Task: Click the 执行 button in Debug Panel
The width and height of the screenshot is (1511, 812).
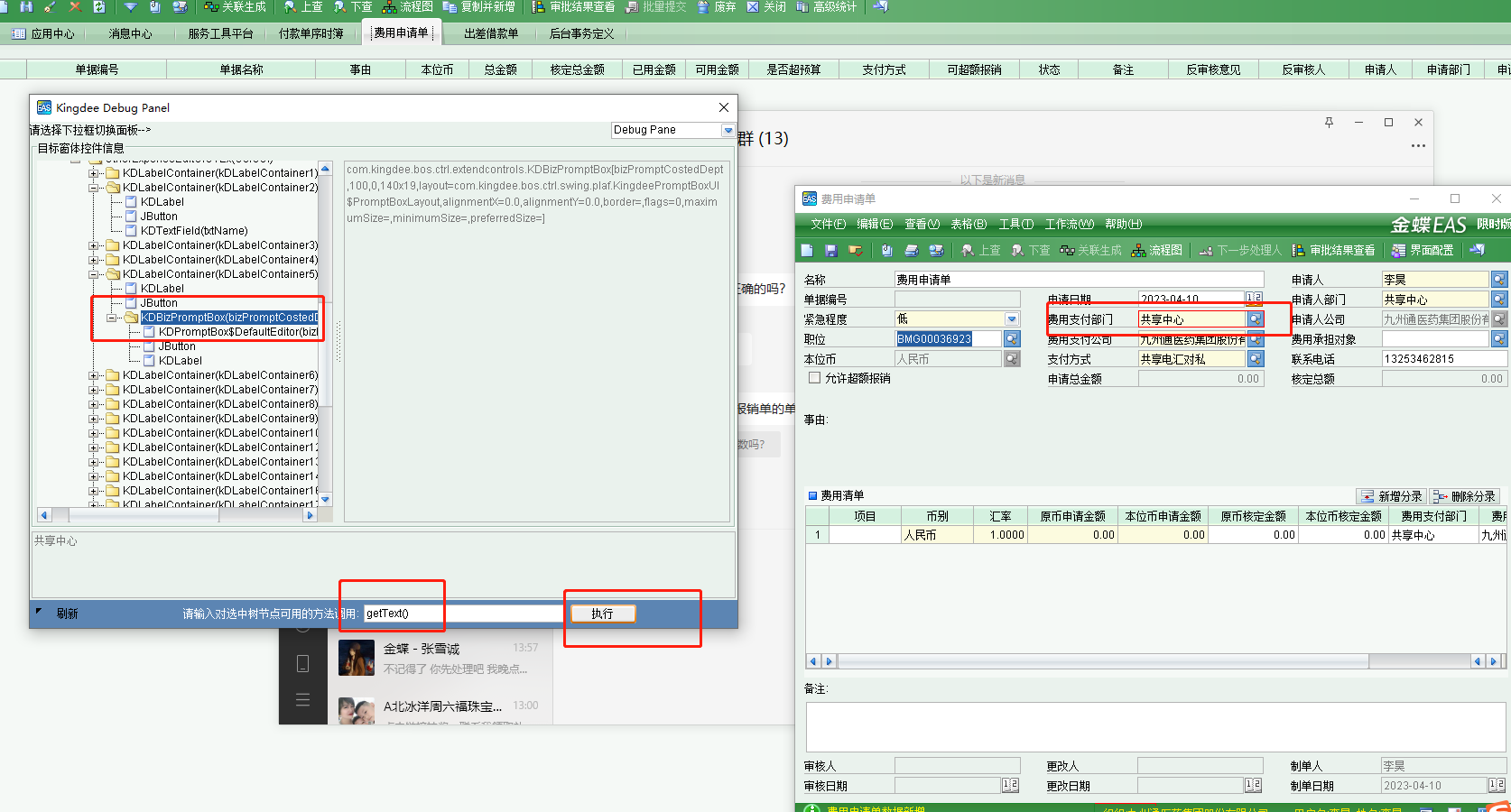Action: pos(602,614)
